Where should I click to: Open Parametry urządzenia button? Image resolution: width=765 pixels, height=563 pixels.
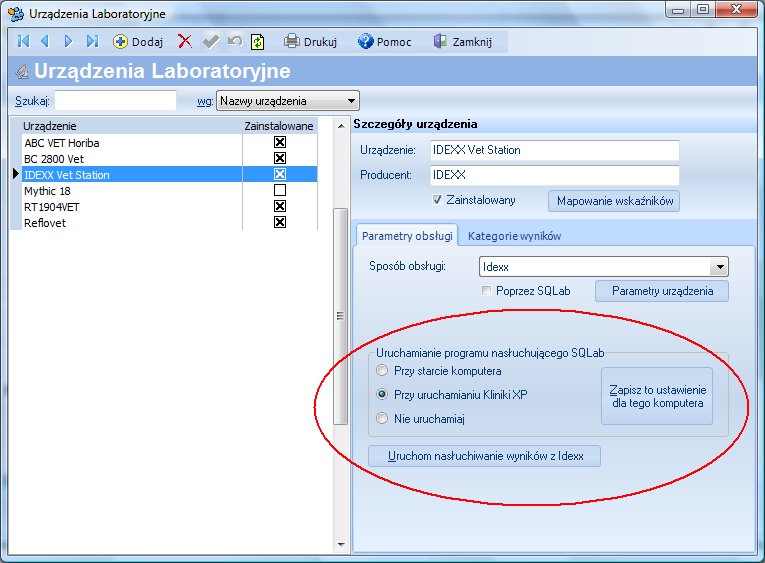click(662, 291)
